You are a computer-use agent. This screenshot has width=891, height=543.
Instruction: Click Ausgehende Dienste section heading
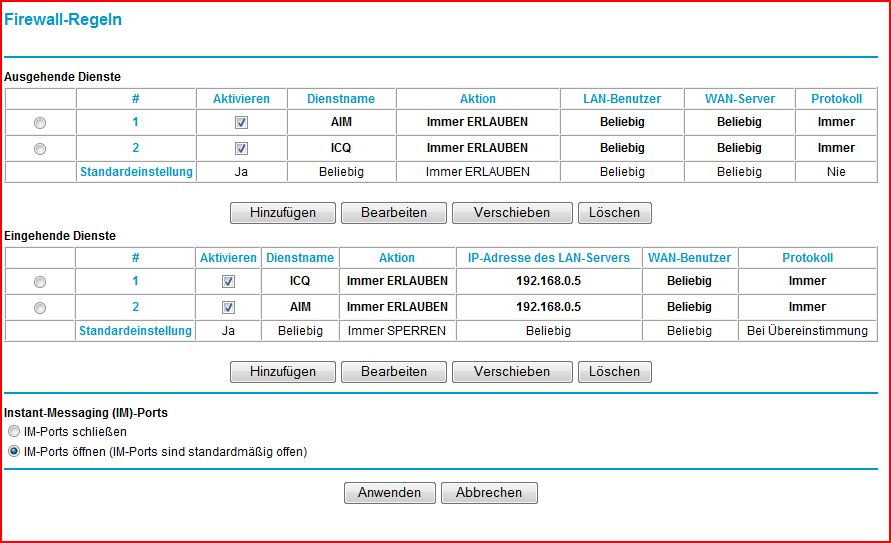[63, 77]
